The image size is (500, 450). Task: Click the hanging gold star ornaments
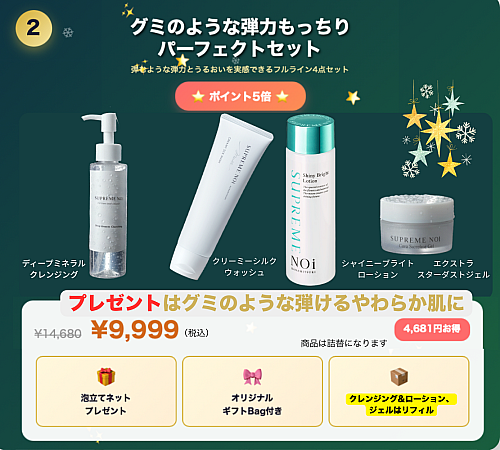[437, 130]
